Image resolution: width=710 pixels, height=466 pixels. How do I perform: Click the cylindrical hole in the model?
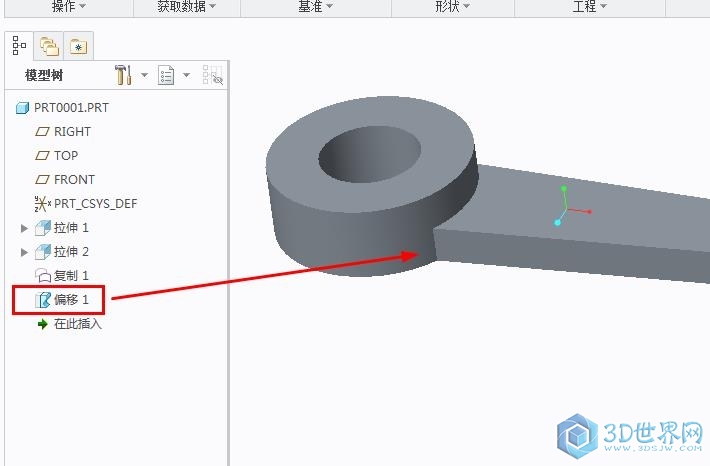point(369,155)
